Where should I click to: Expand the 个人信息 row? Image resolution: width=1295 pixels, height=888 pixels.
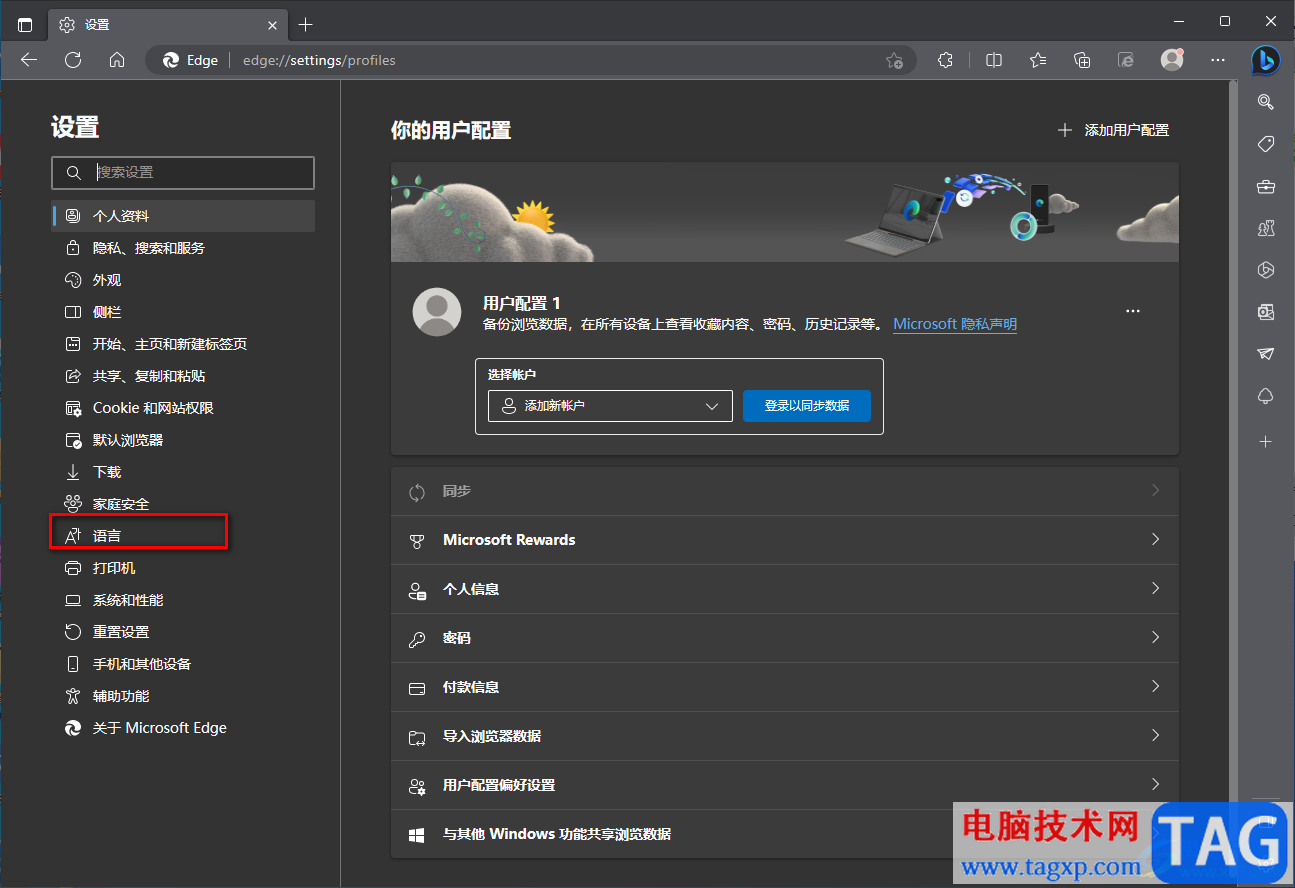[x=785, y=589]
